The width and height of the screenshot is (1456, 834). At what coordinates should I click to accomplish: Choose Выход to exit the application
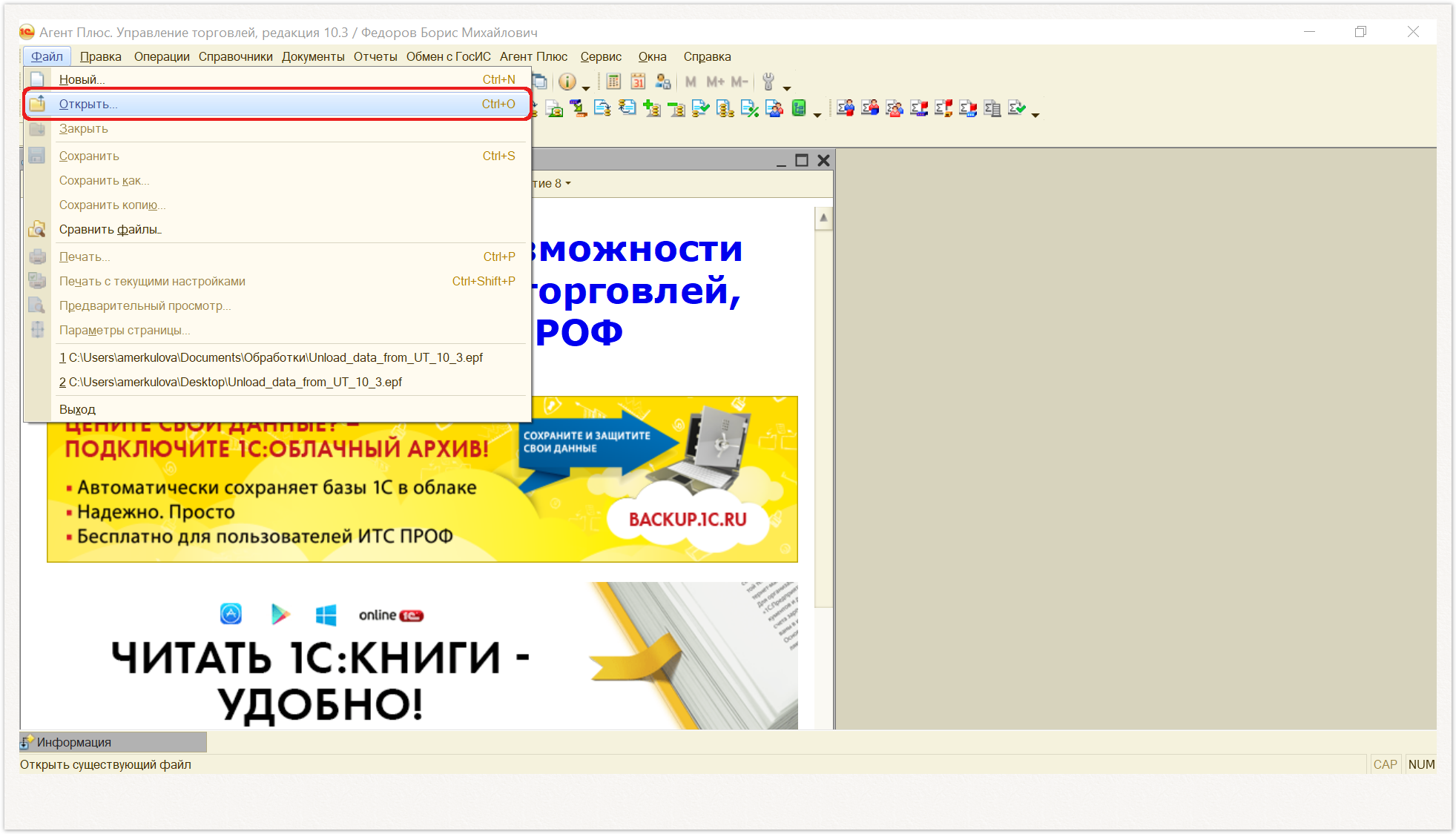click(x=277, y=409)
